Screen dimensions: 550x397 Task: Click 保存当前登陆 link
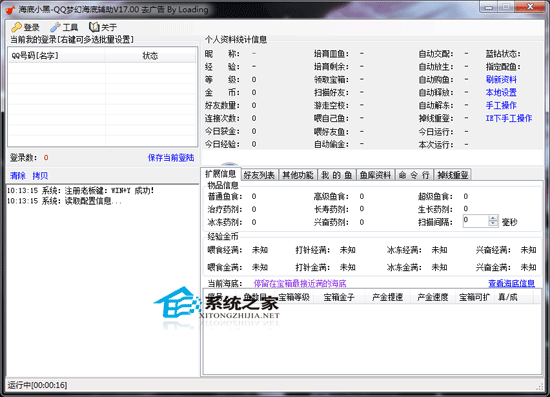[171, 158]
